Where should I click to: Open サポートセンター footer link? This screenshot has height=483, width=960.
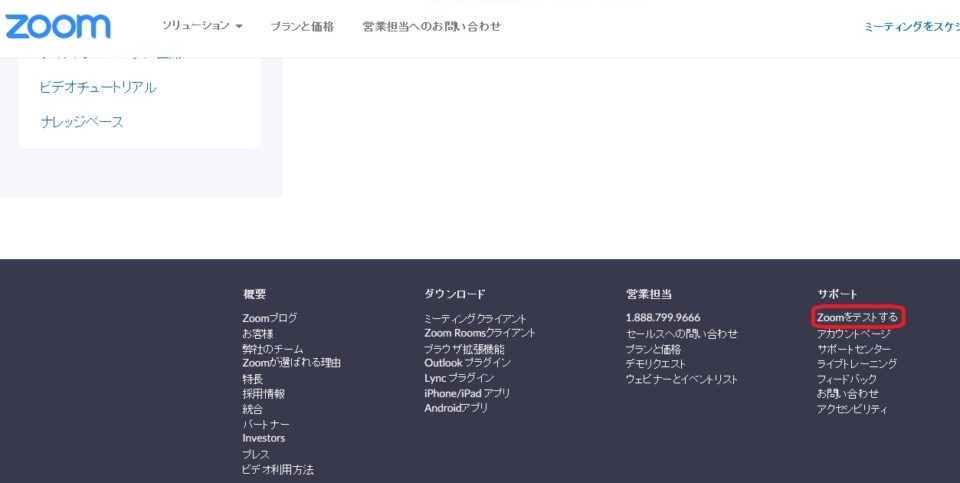click(x=853, y=349)
